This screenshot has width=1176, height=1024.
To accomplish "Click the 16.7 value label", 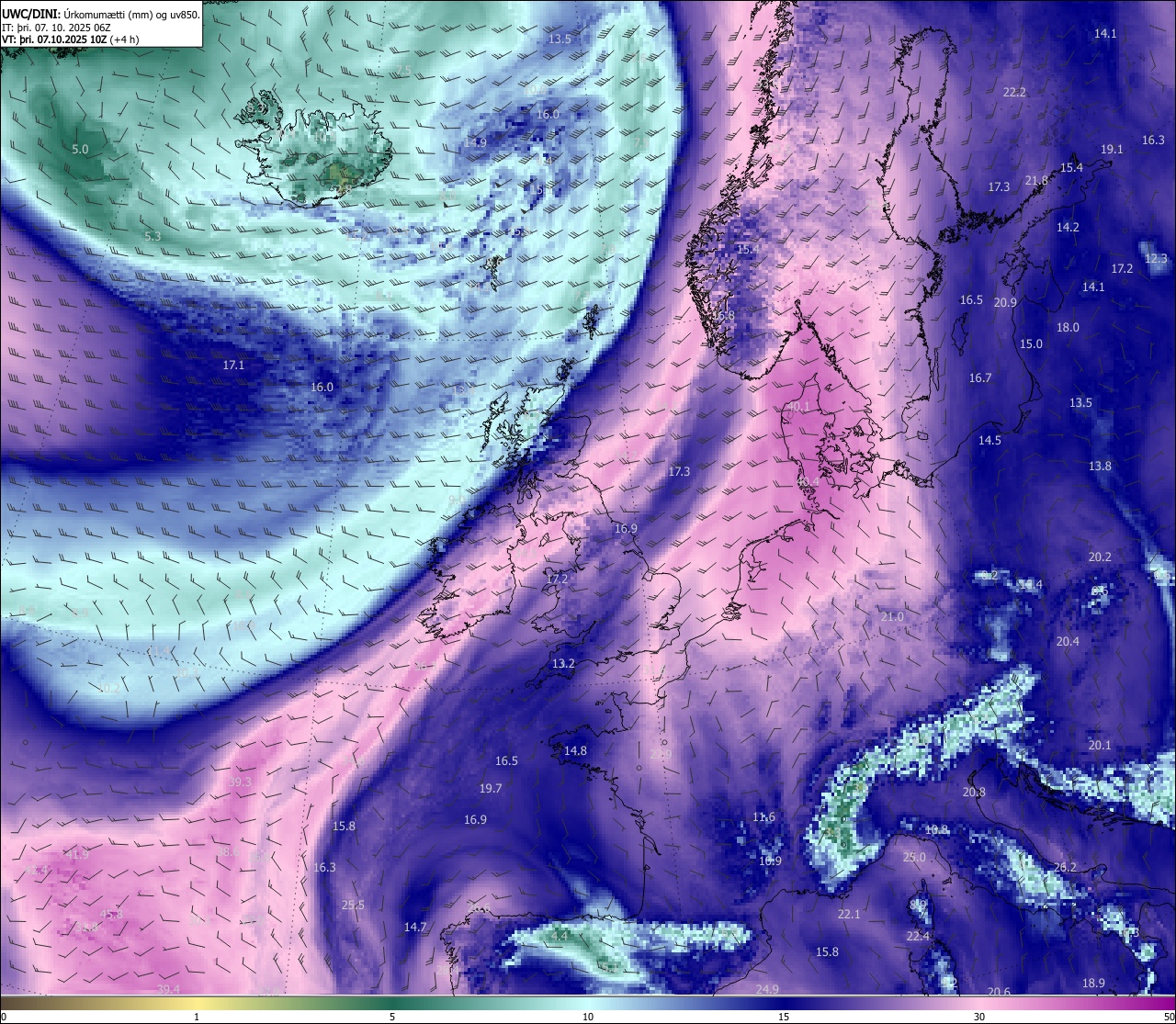I will [980, 377].
